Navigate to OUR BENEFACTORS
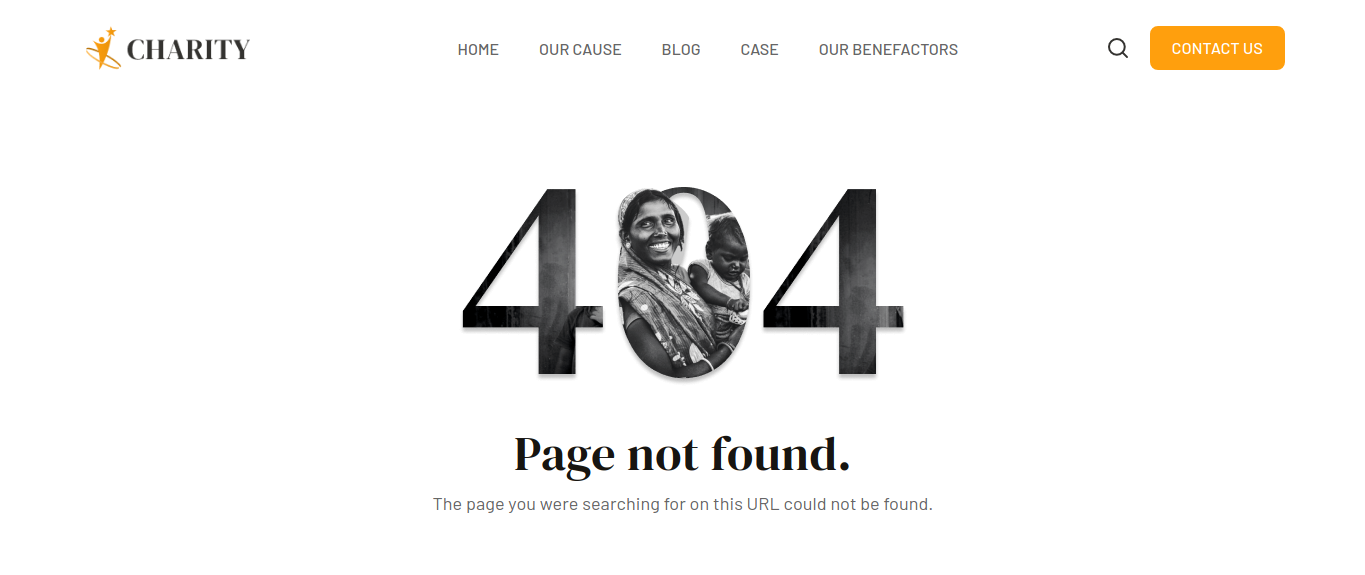 pyautogui.click(x=888, y=49)
